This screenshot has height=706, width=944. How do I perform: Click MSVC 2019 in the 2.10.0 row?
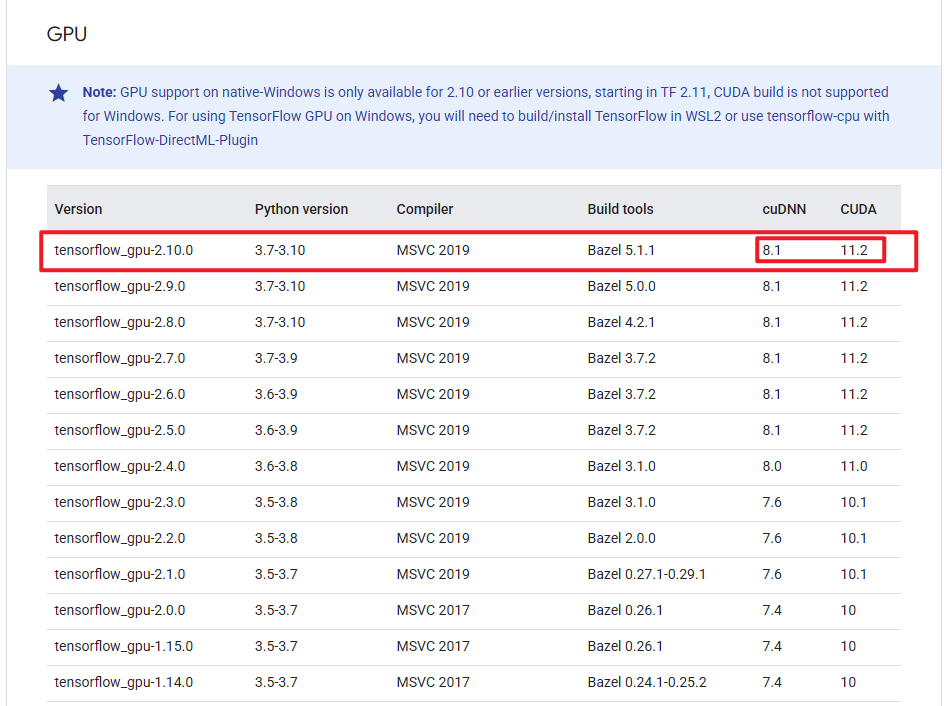click(x=433, y=250)
